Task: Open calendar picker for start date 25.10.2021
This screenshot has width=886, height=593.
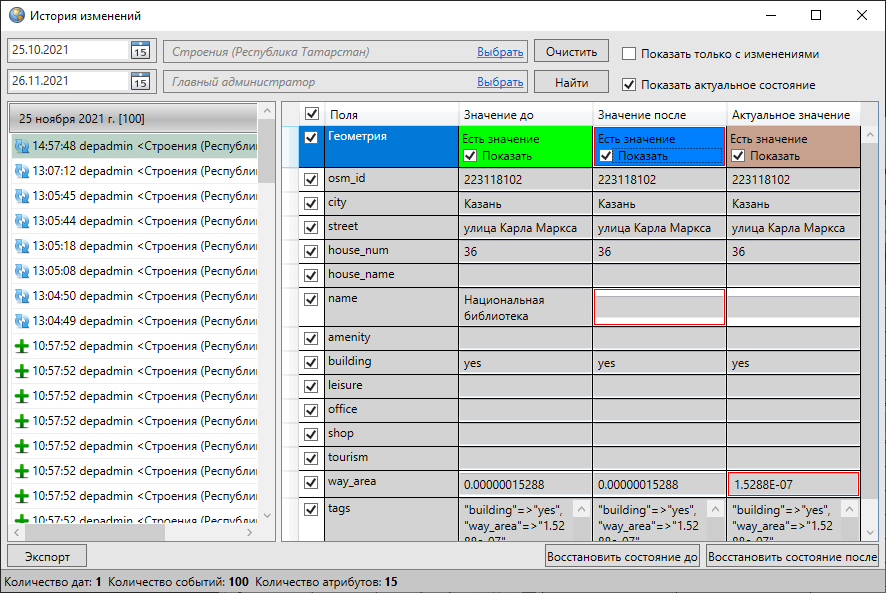Action: click(140, 51)
